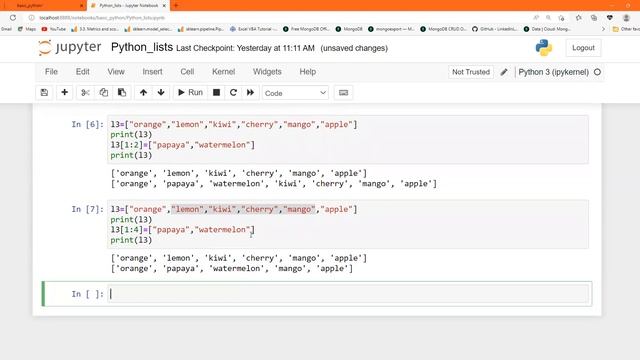Insert a cell below with plus icon
This screenshot has width=640, height=360.
(64, 93)
